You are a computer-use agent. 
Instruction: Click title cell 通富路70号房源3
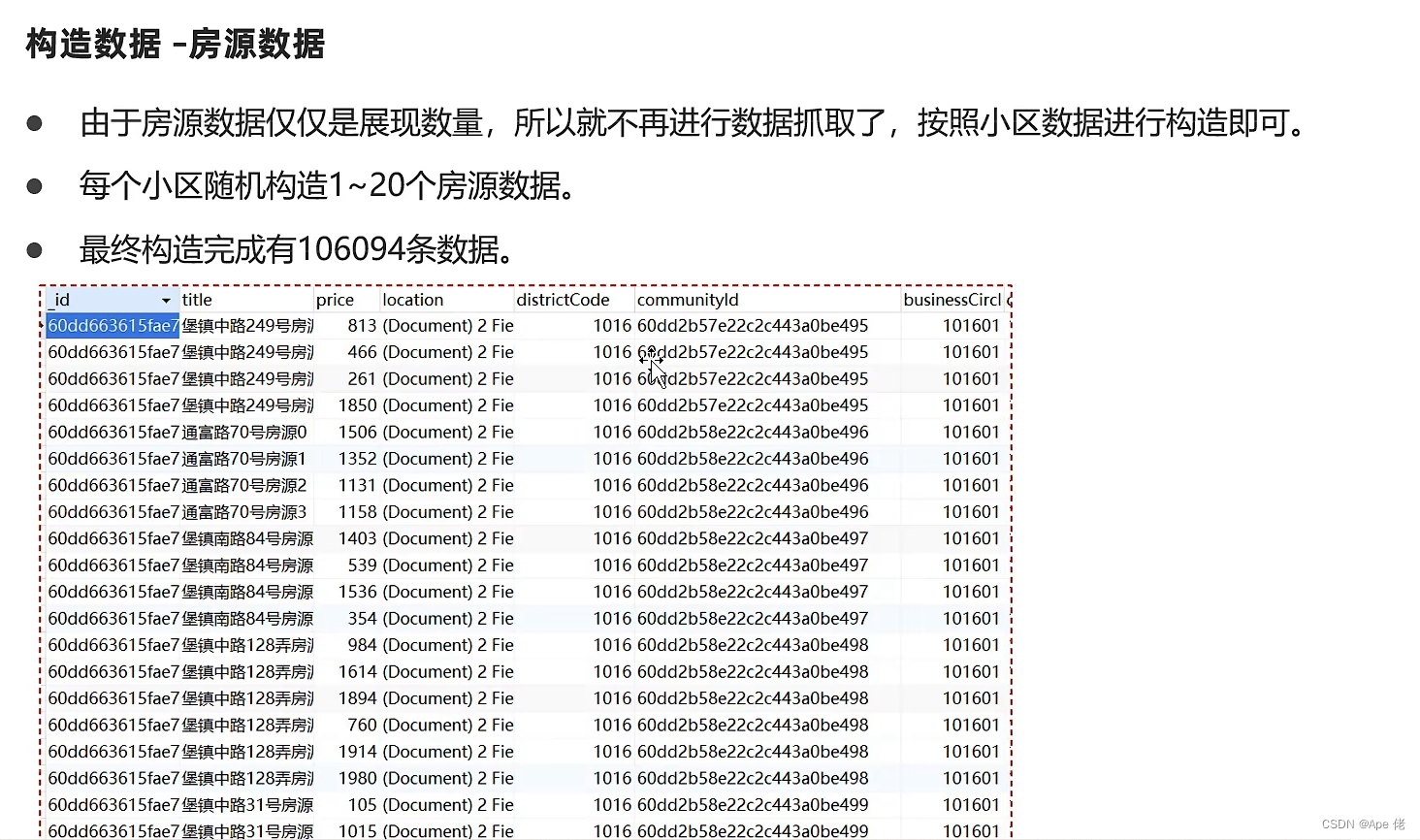click(246, 512)
